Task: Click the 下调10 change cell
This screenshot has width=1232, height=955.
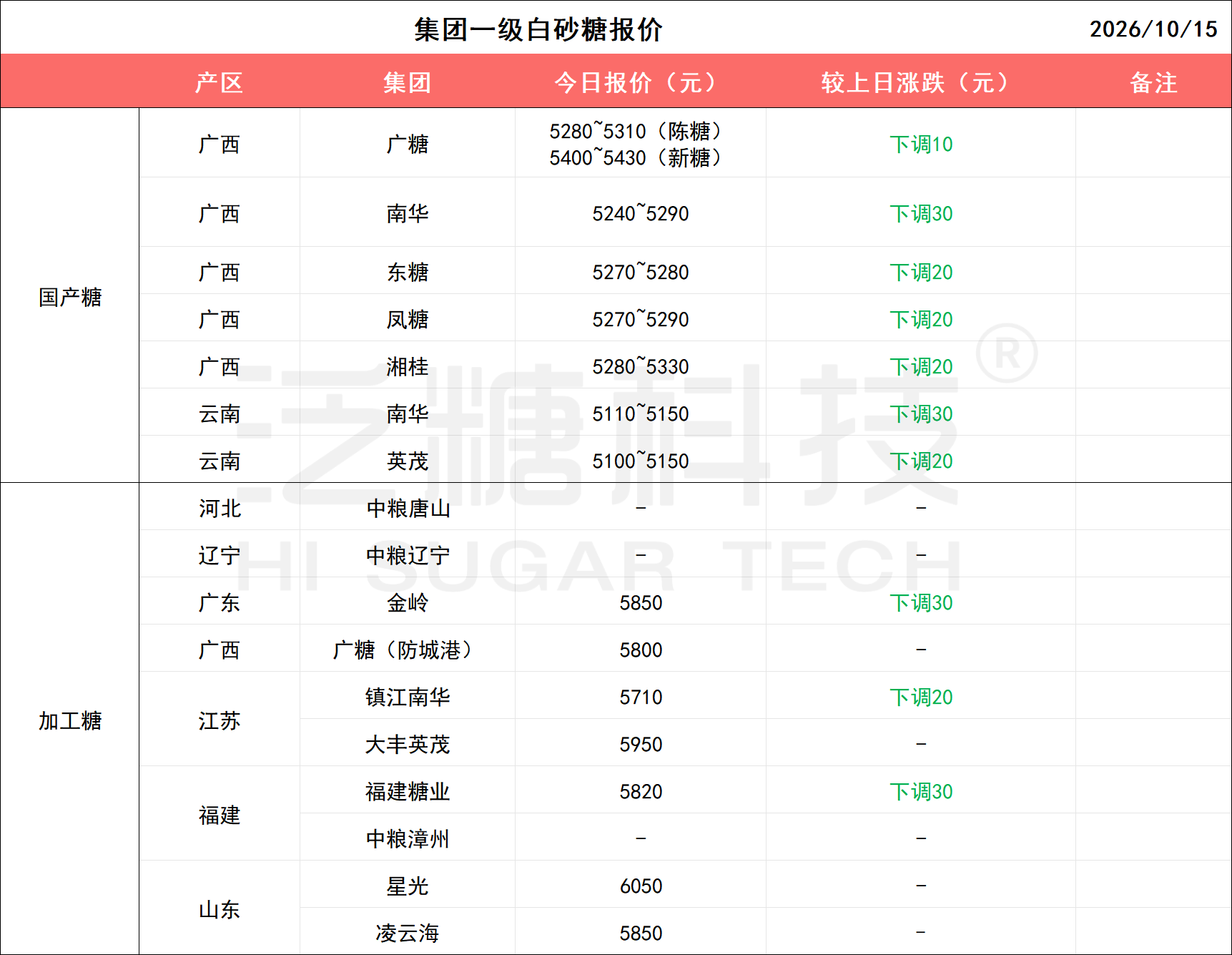Action: point(920,144)
